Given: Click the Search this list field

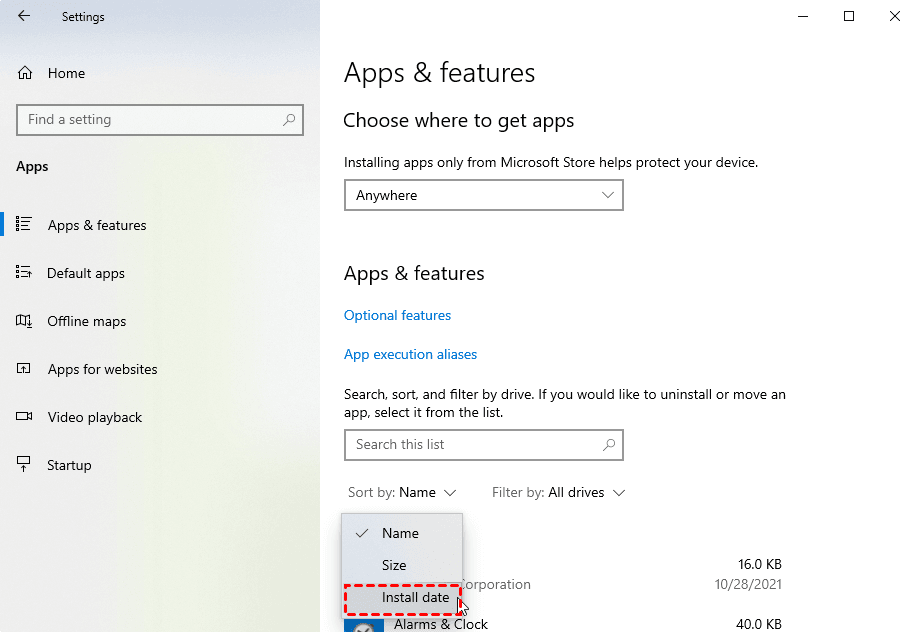Looking at the screenshot, I should point(470,445).
